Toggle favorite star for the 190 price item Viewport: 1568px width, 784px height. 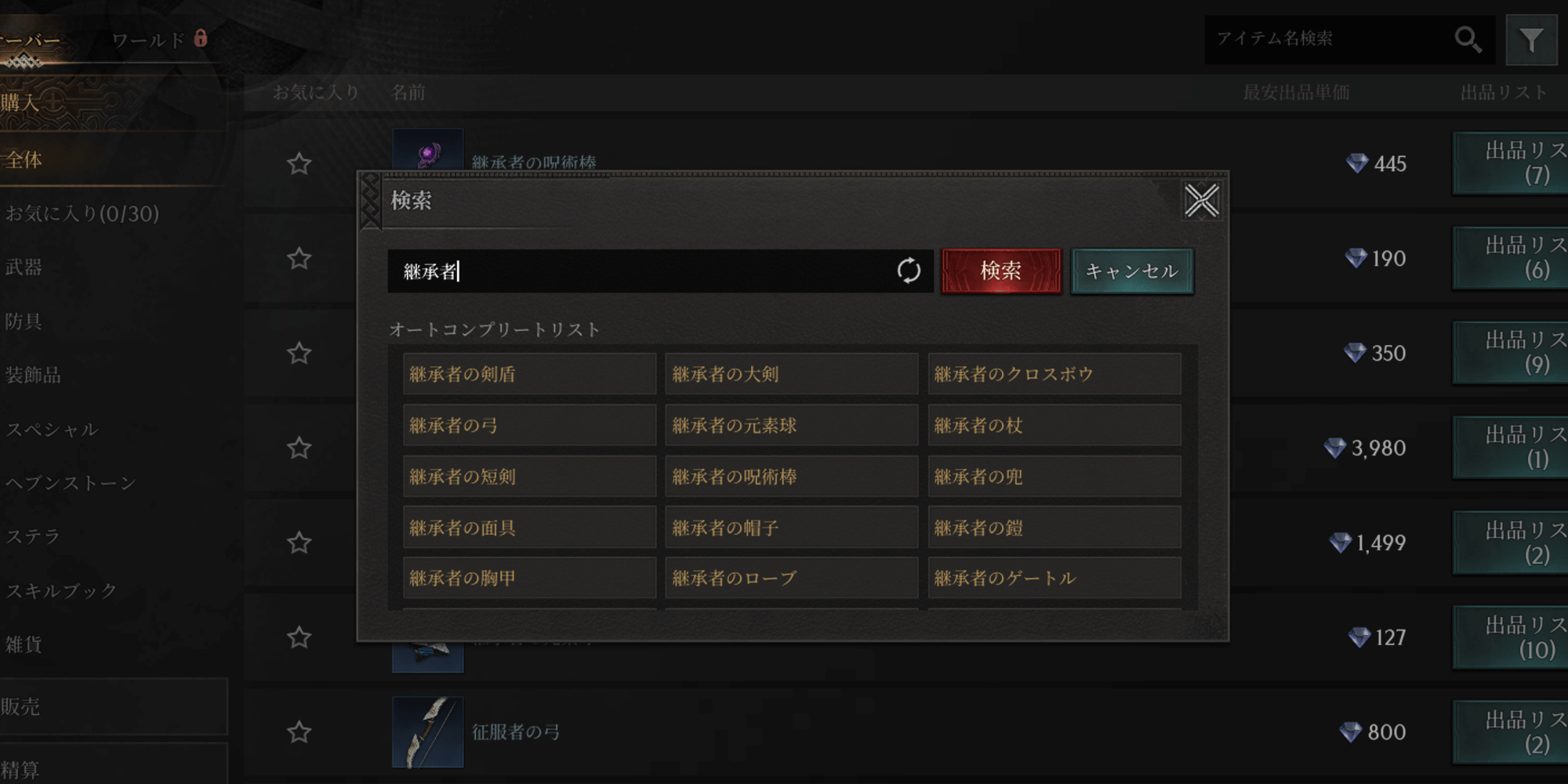(x=299, y=259)
